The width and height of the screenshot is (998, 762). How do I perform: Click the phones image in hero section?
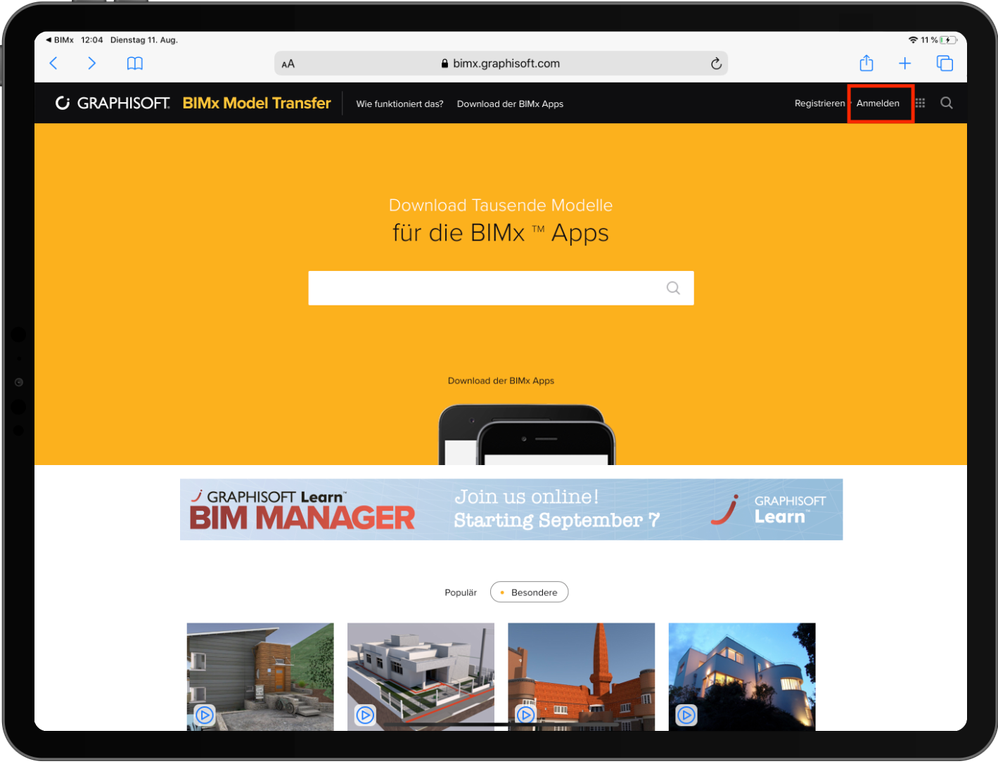pyautogui.click(x=527, y=435)
